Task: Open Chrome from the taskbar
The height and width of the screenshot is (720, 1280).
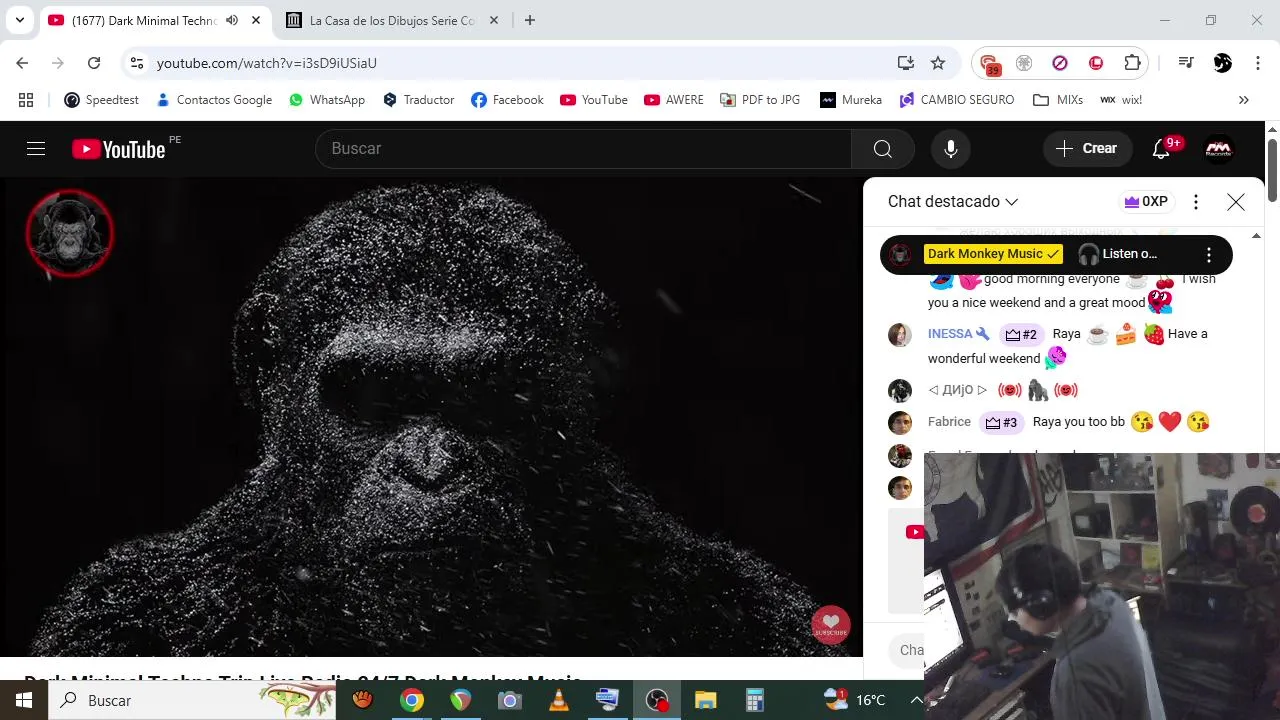Action: point(412,700)
